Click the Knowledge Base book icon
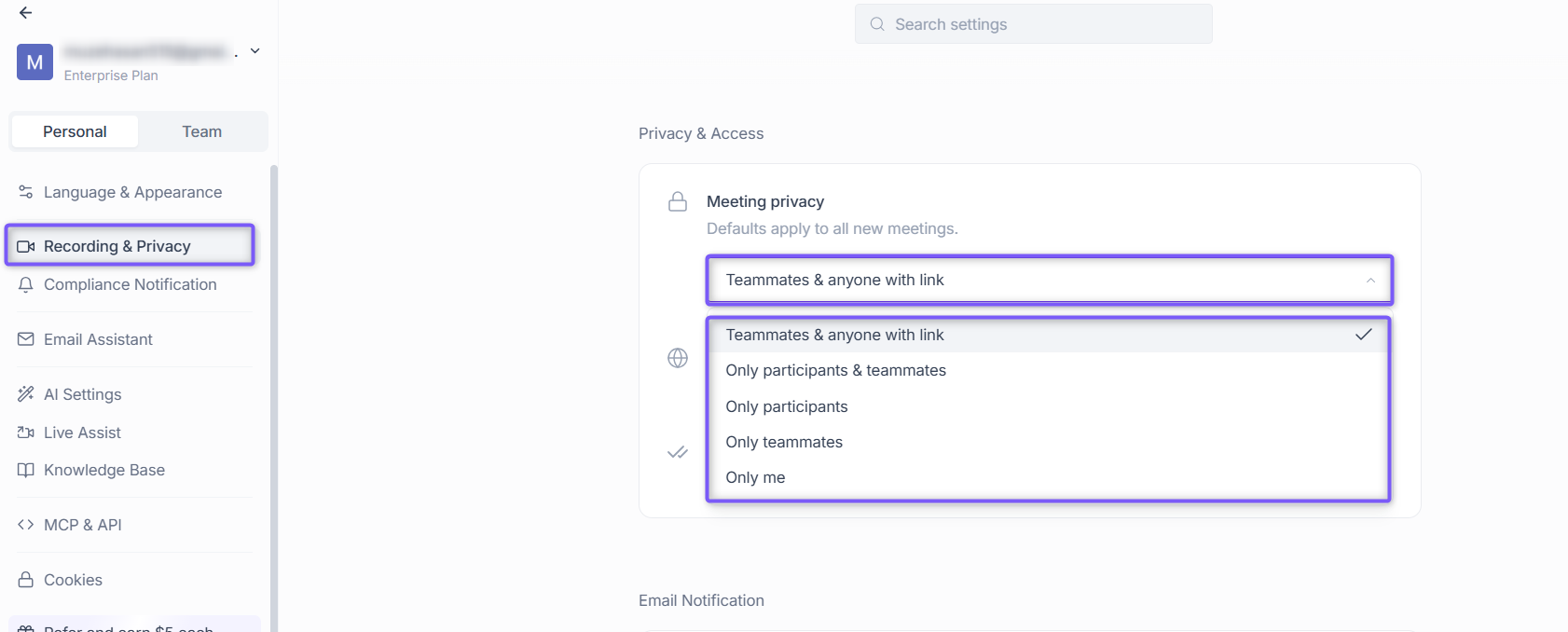The width and height of the screenshot is (1568, 632). click(26, 470)
